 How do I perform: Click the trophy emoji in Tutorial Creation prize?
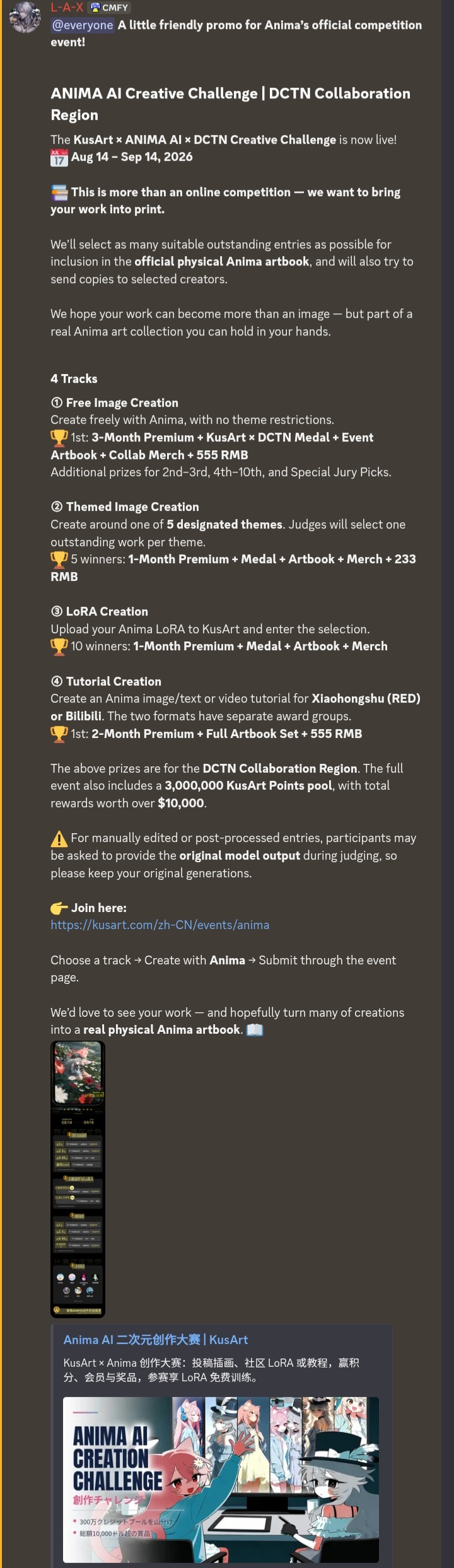[x=59, y=734]
